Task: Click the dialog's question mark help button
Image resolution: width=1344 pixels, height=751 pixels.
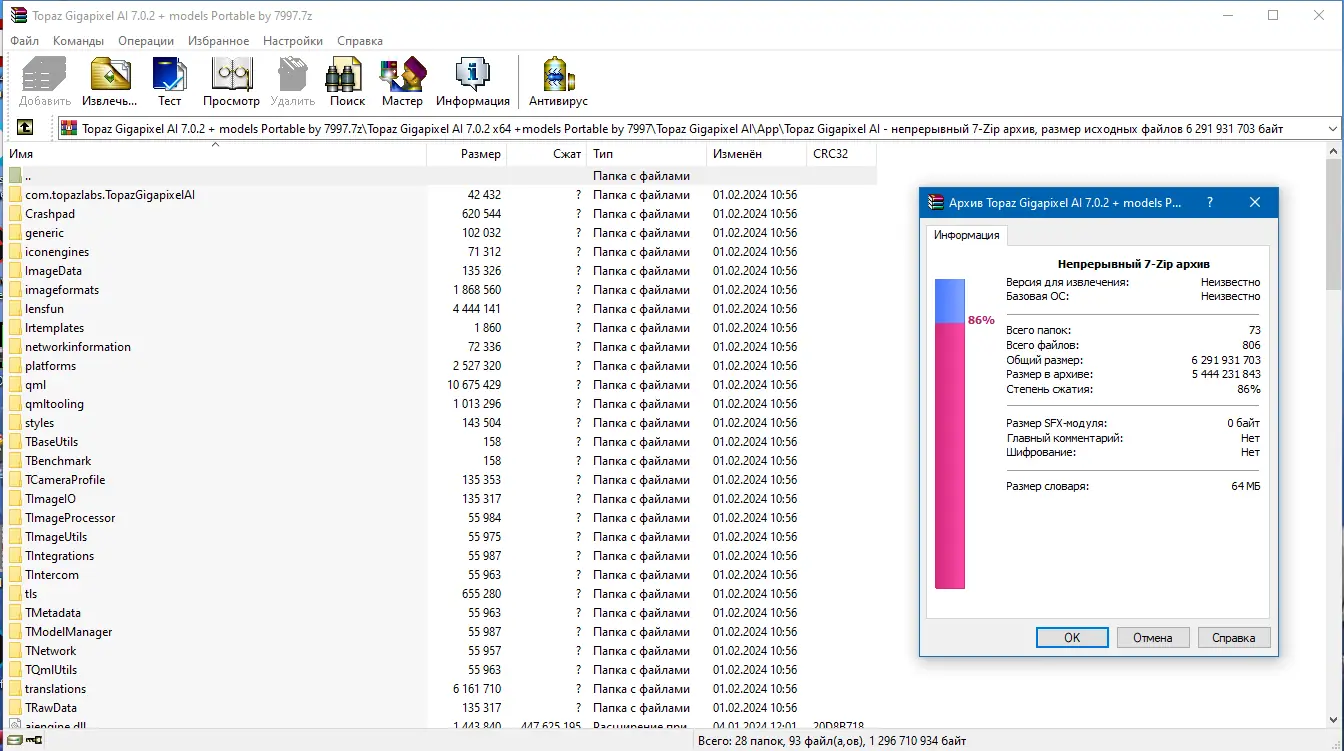Action: 1211,202
